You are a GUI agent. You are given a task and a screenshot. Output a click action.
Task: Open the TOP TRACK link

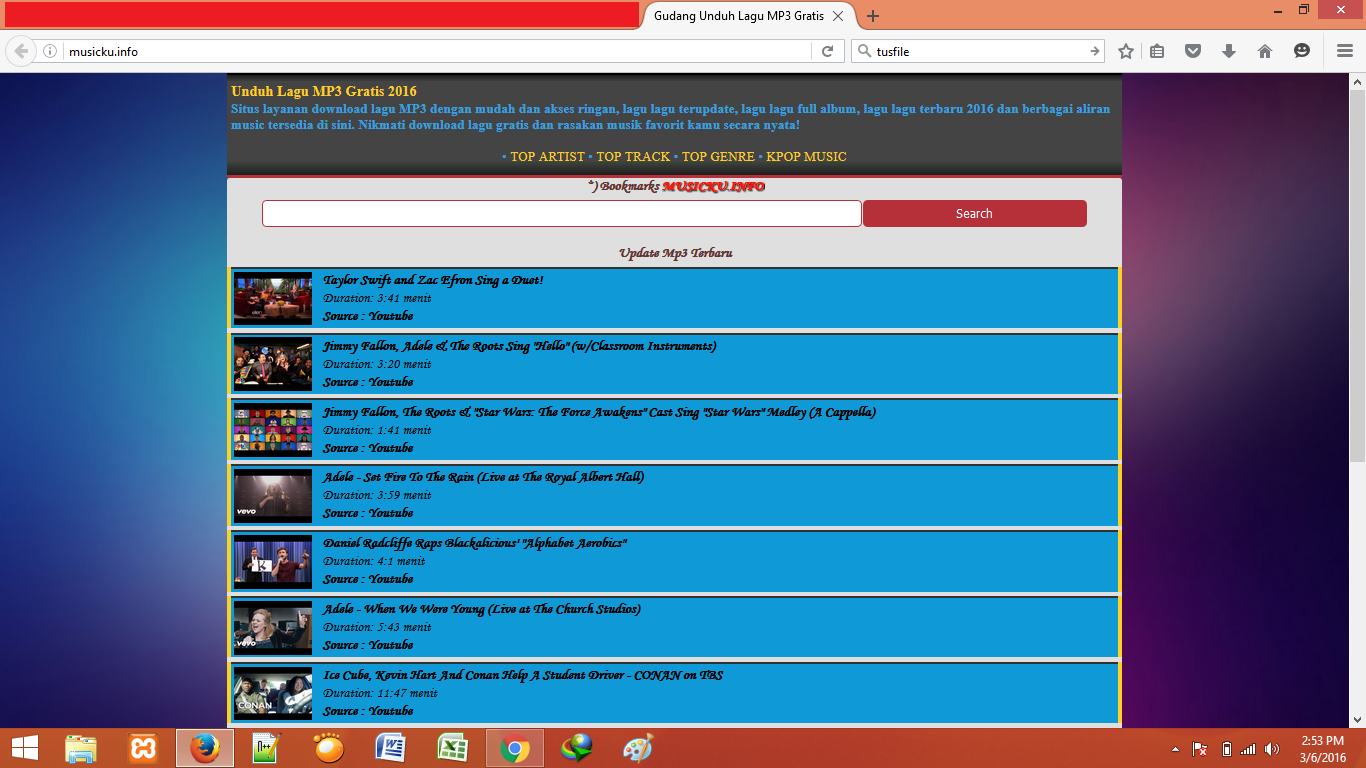pyautogui.click(x=633, y=157)
